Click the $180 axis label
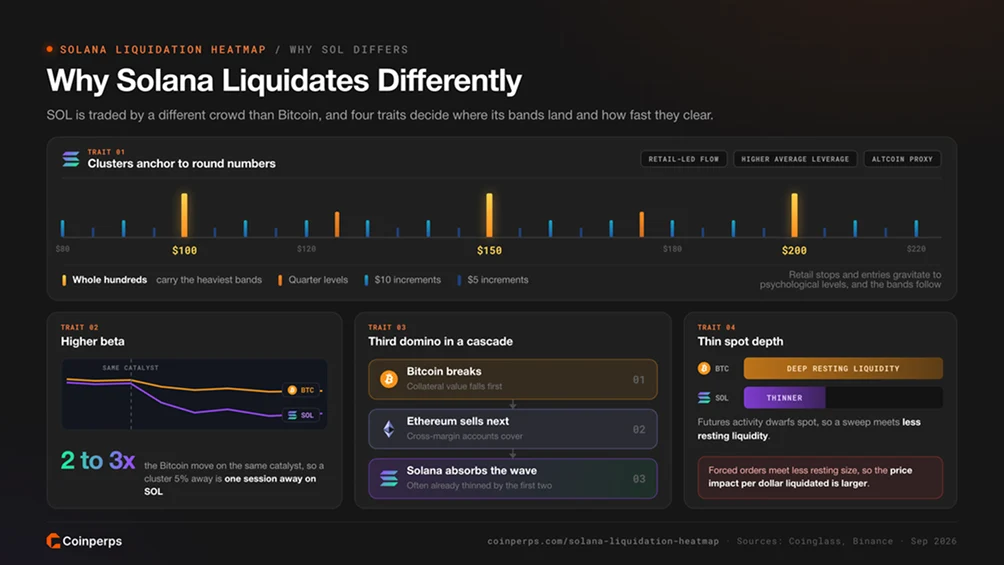1004x565 pixels. (x=672, y=249)
